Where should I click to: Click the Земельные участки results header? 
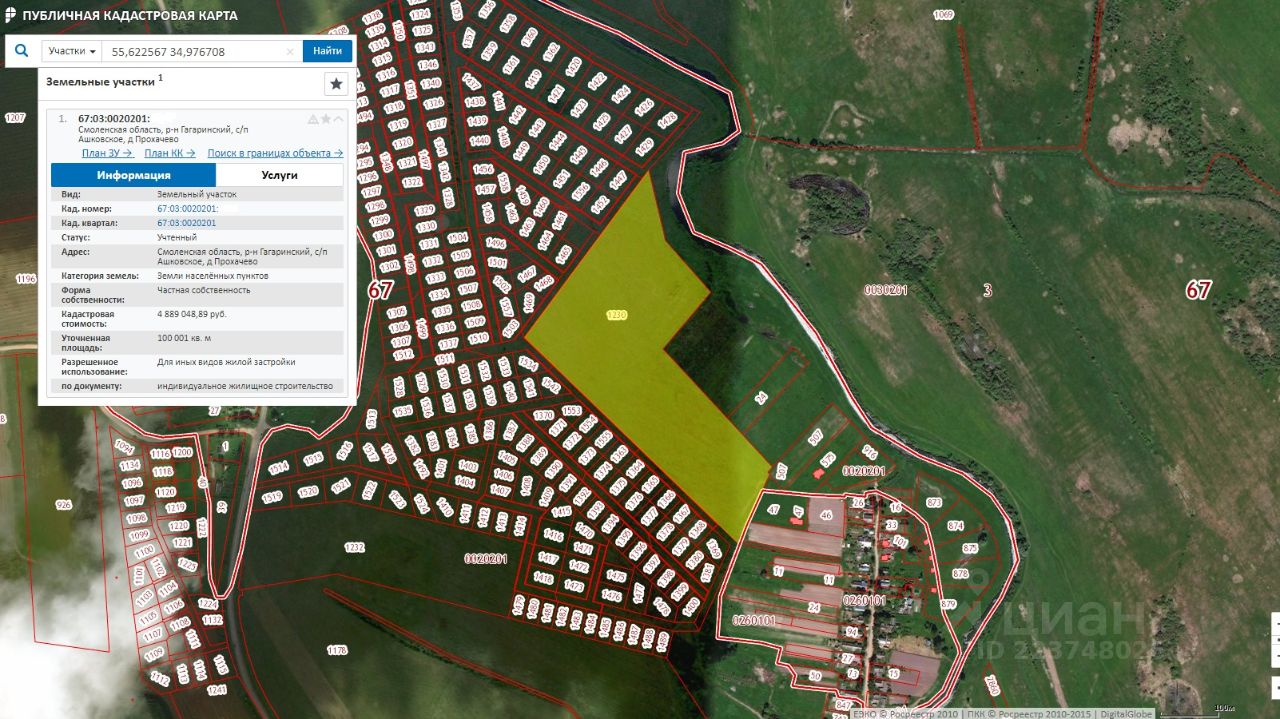point(100,82)
